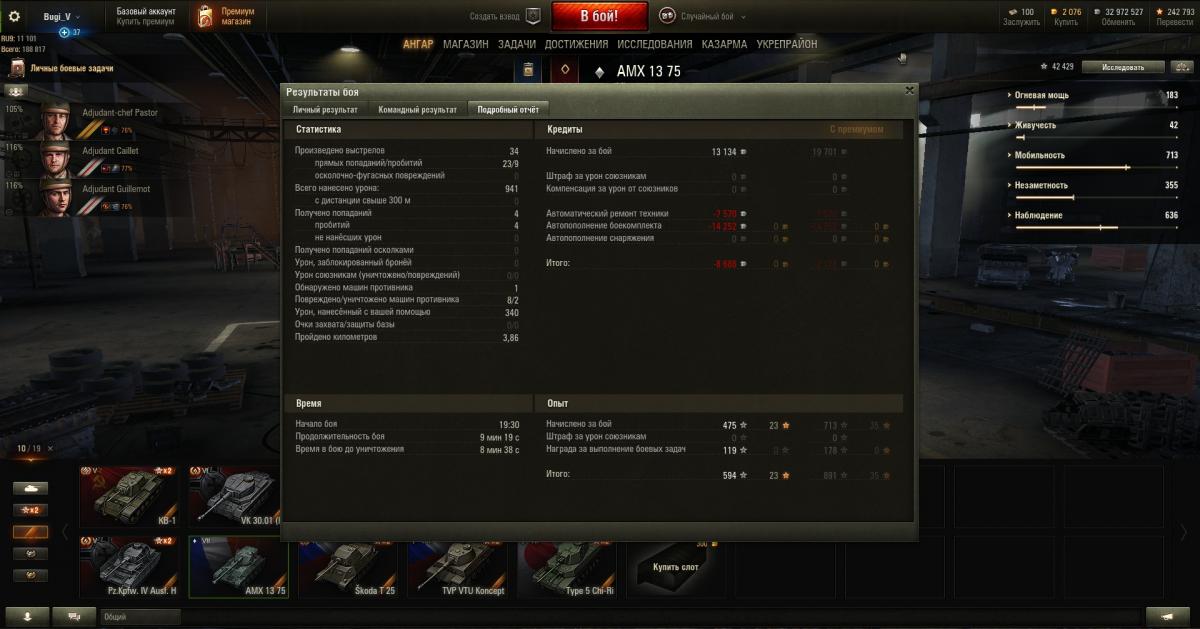Open the settings gear menu
The height and width of the screenshot is (629, 1200).
click(14, 16)
